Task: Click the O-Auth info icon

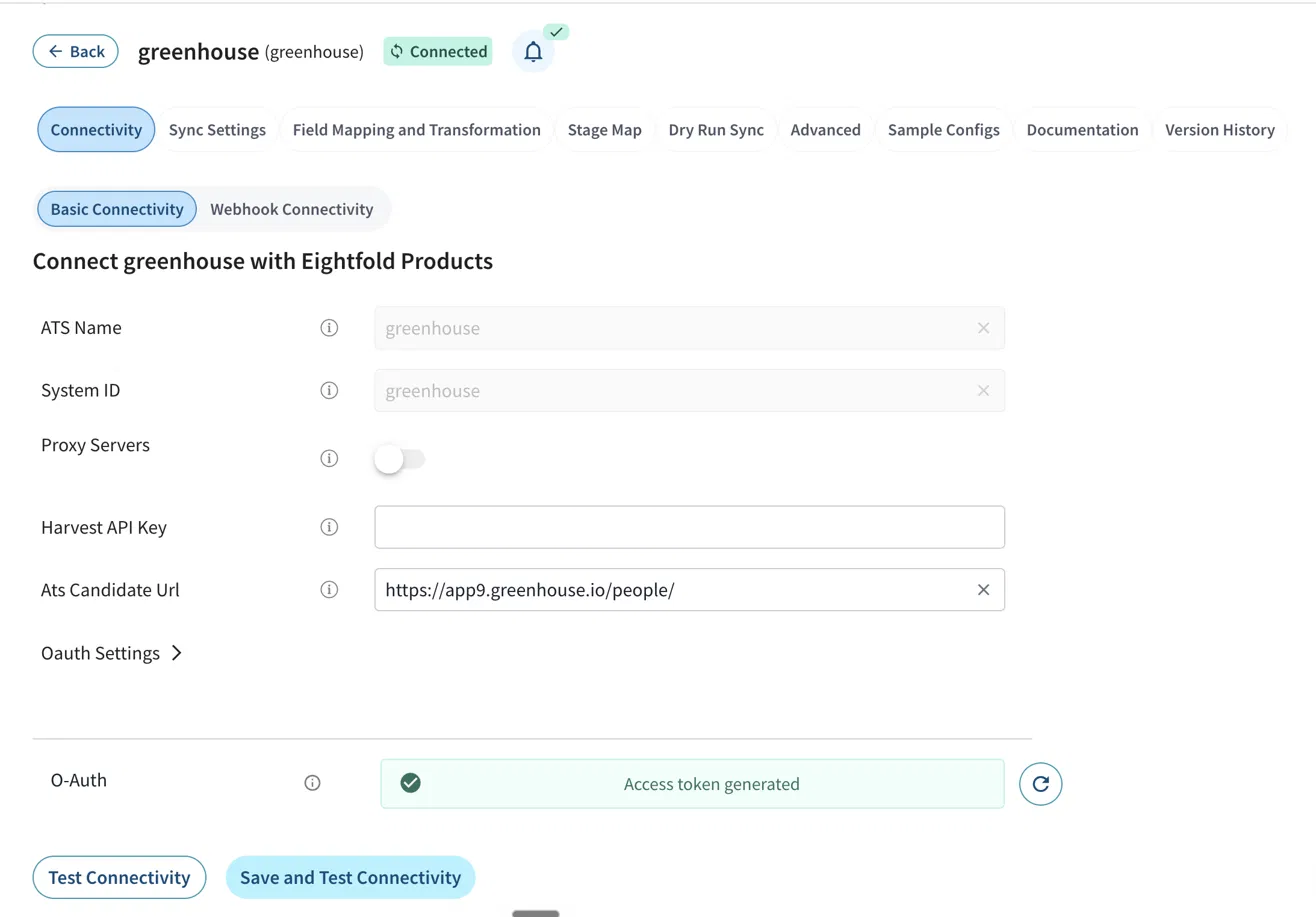Action: pyautogui.click(x=312, y=783)
